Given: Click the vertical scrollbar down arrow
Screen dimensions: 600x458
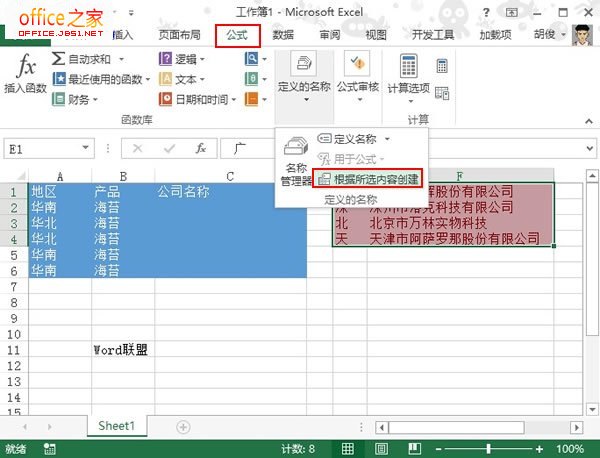Looking at the screenshot, I should (x=592, y=409).
